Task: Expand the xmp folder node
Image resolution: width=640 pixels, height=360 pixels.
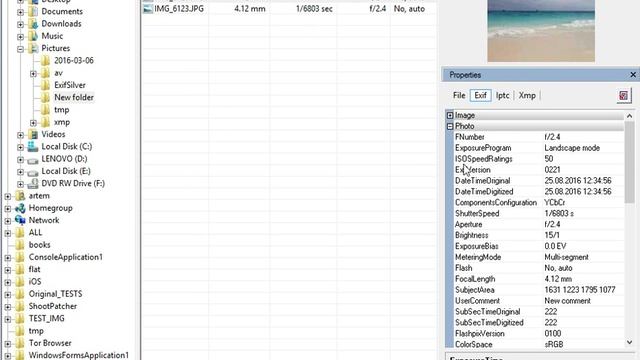Action: (x=33, y=123)
